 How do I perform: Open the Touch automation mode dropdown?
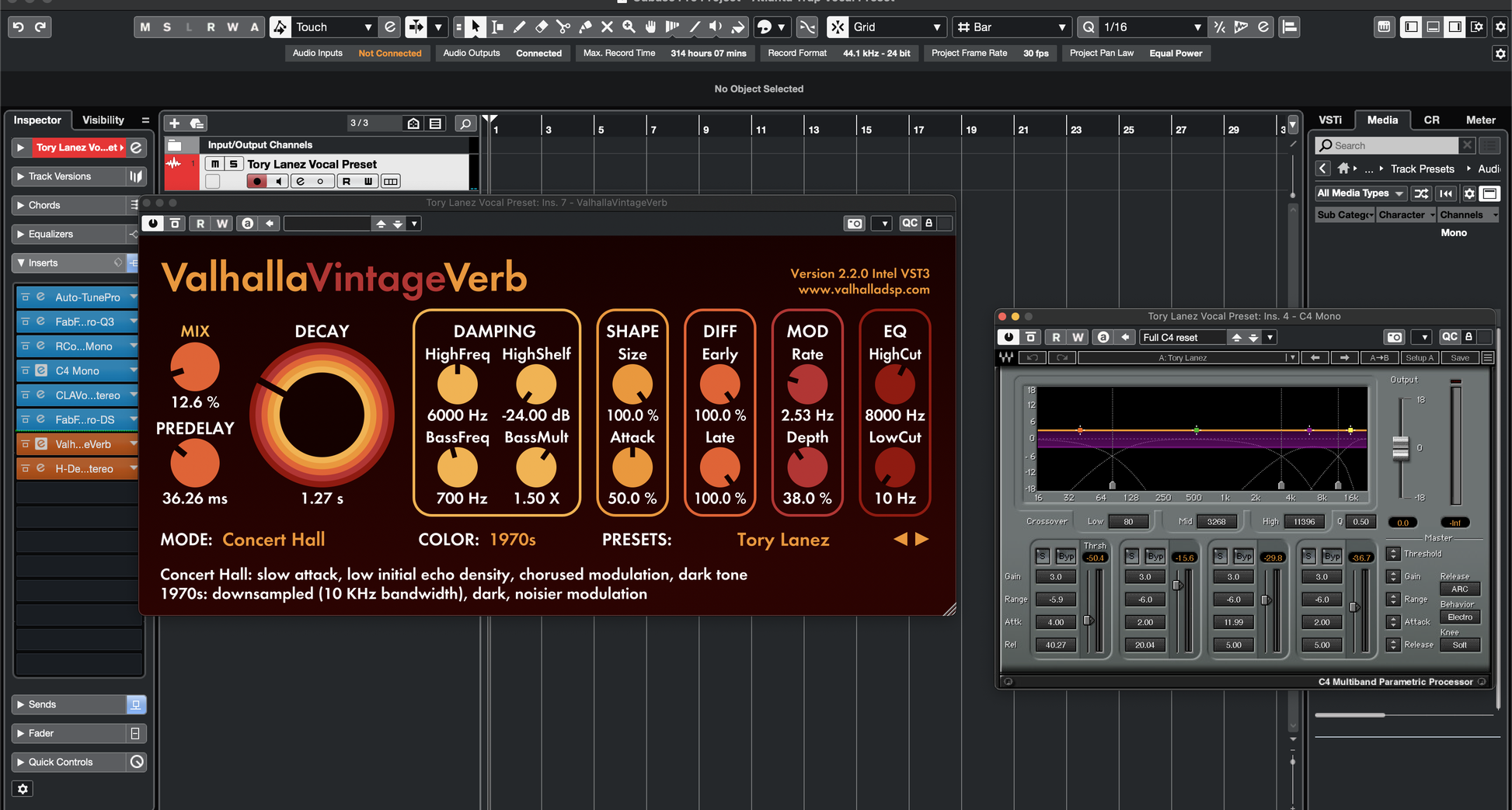(x=368, y=27)
